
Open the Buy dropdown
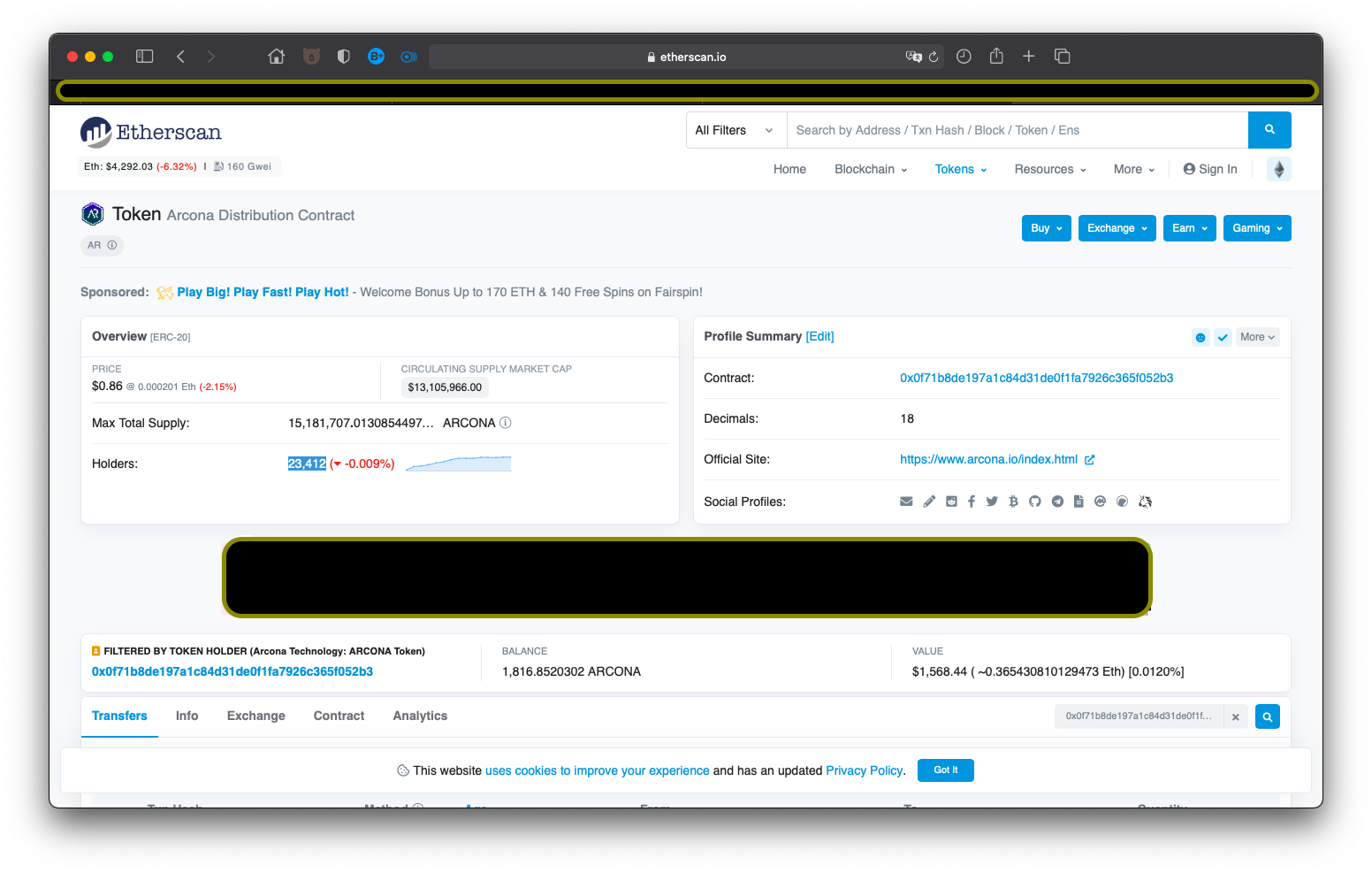click(1047, 228)
